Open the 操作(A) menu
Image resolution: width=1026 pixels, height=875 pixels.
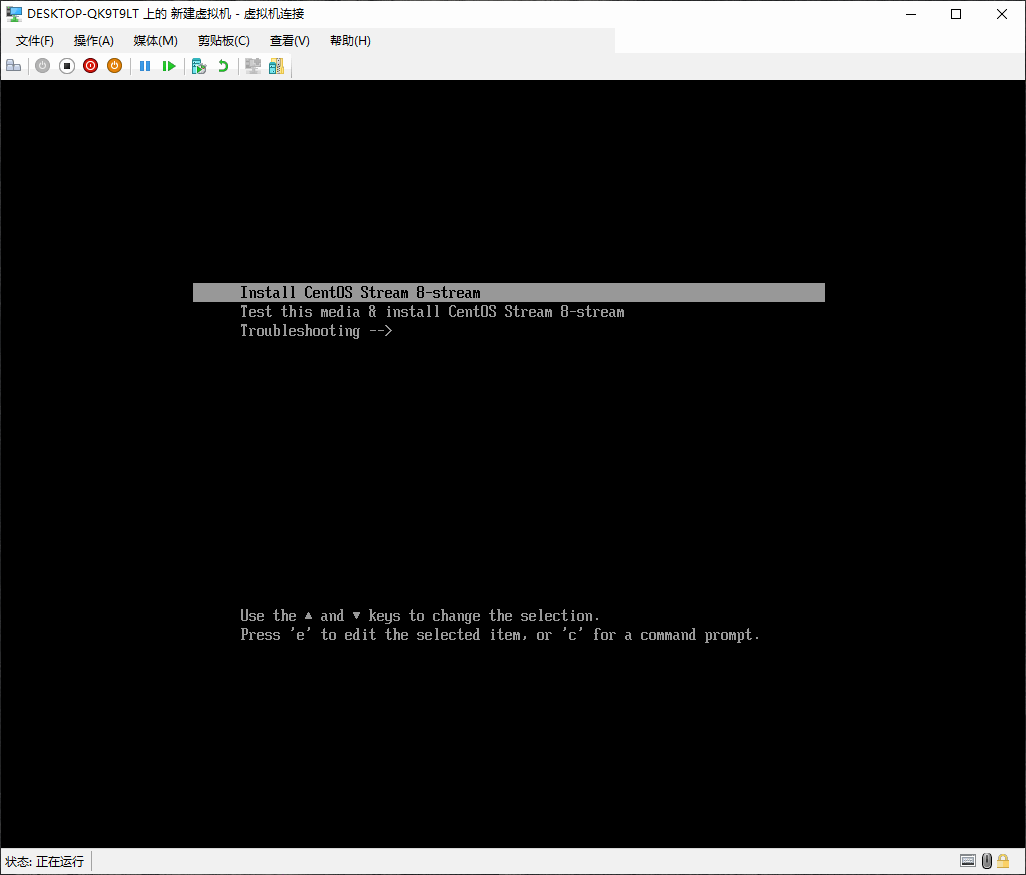click(x=94, y=41)
